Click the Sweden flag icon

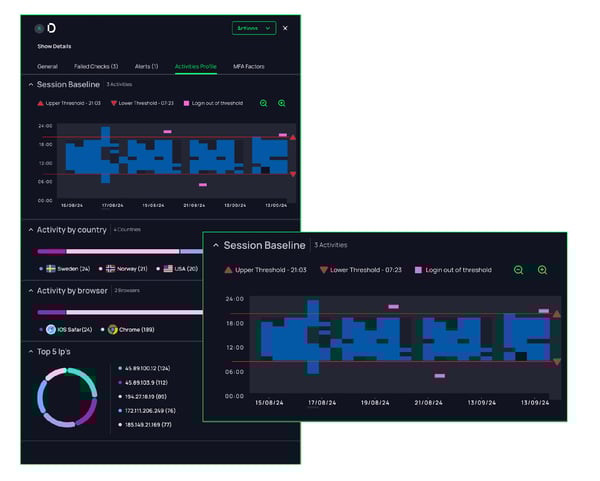tap(51, 269)
